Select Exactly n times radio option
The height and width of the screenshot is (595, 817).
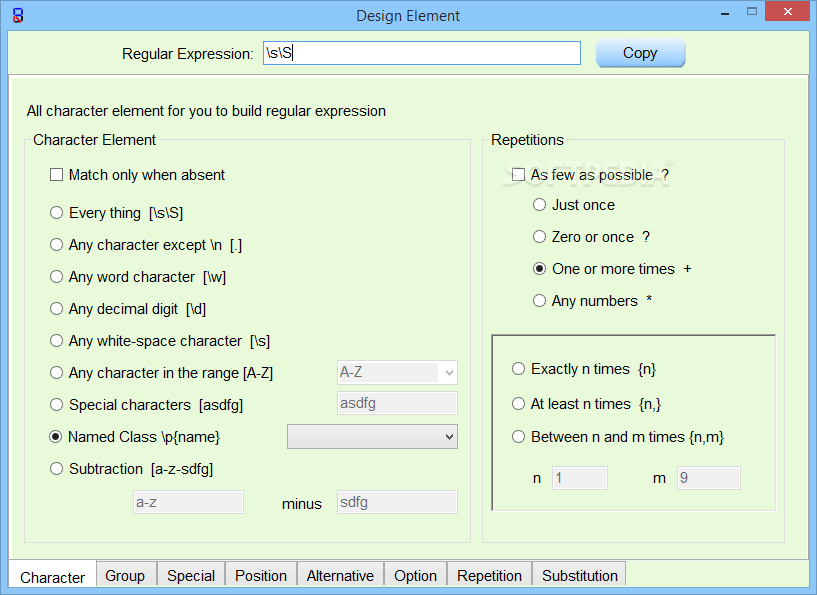point(518,369)
